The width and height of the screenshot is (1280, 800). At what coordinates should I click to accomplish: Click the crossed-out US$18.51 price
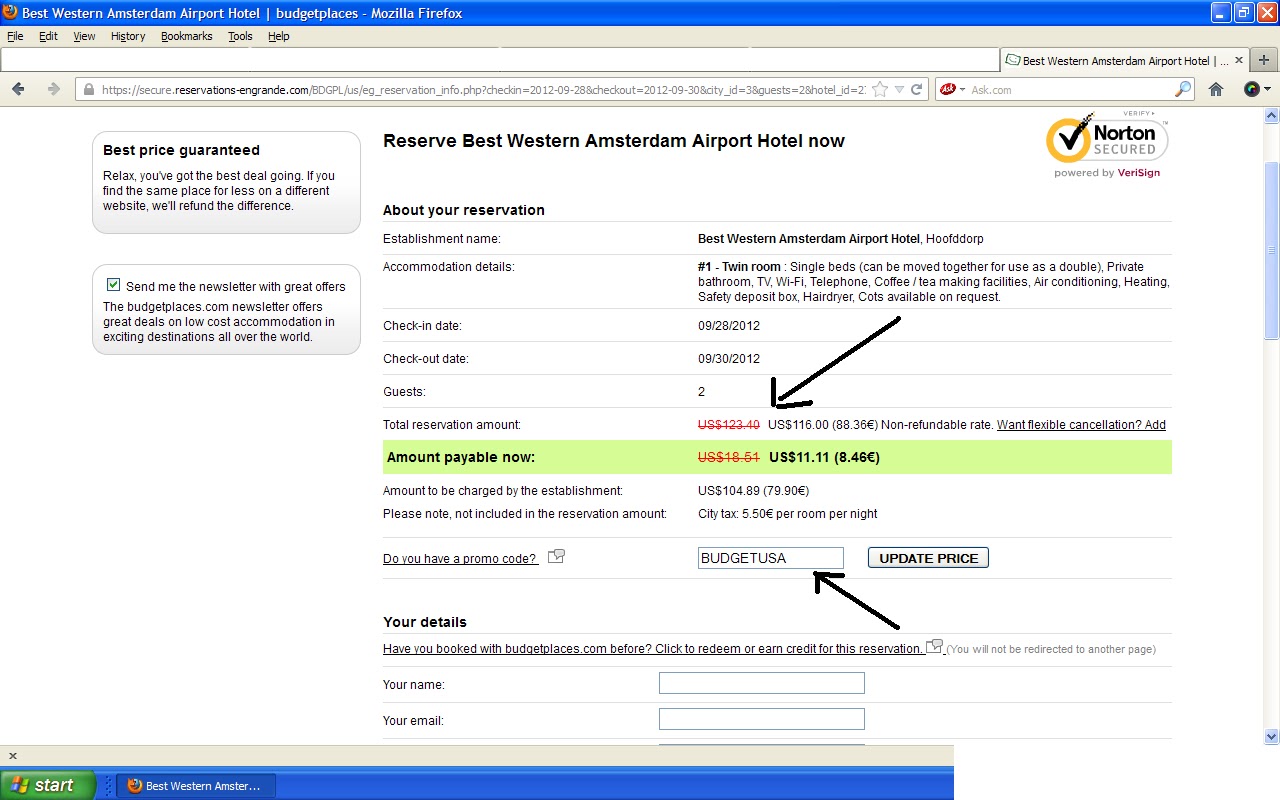pyautogui.click(x=729, y=457)
